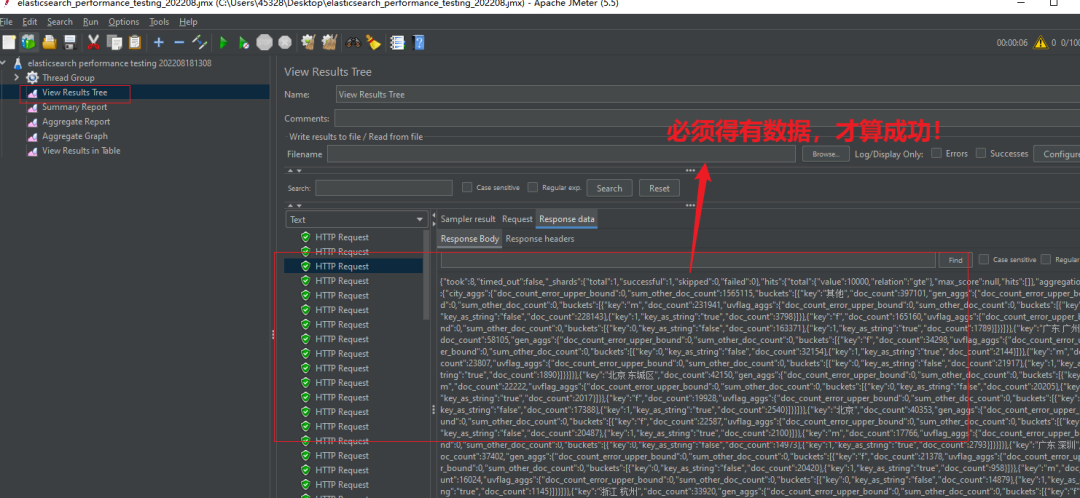Click the results Search text field
This screenshot has width=1080, height=498.
click(384, 188)
